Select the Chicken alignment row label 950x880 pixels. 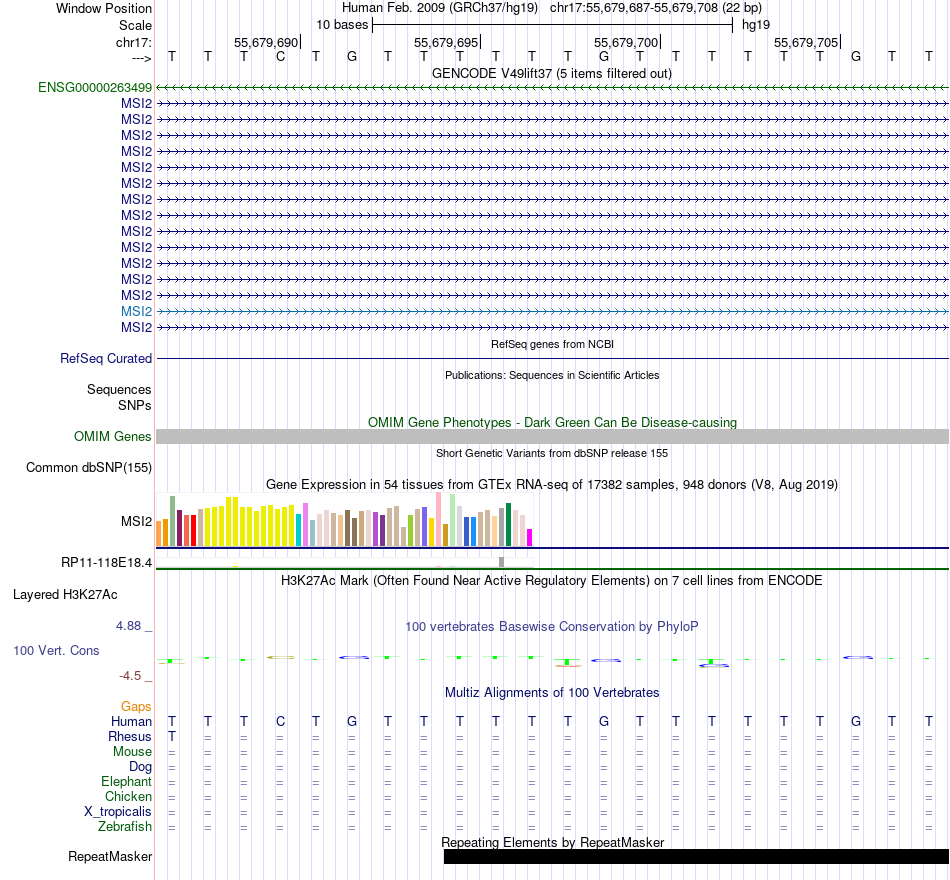tap(128, 796)
